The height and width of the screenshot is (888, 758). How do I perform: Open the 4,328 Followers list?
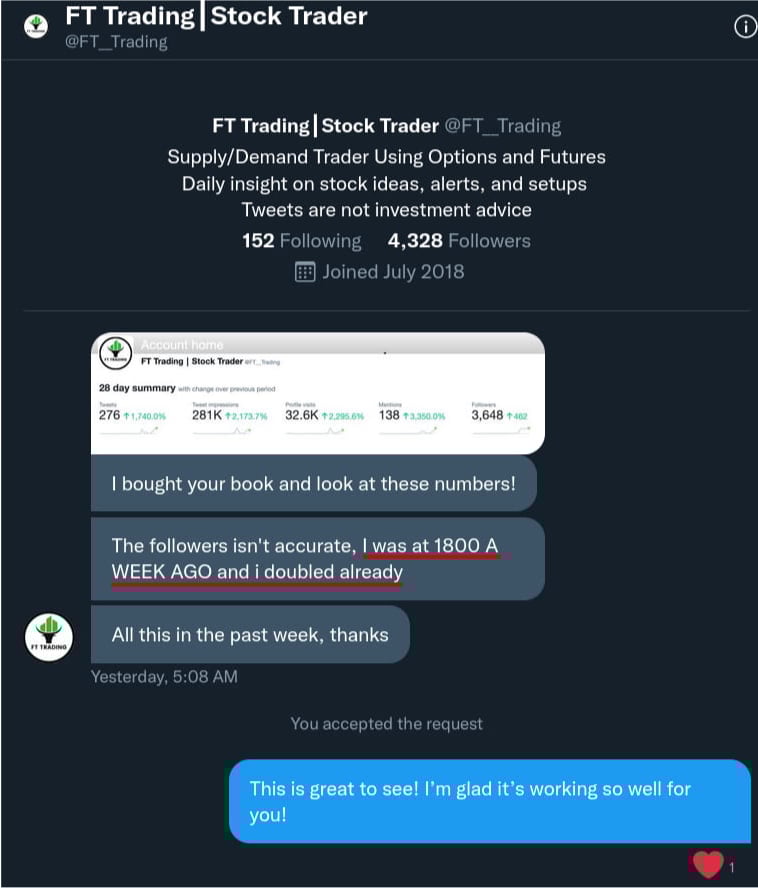coord(459,241)
